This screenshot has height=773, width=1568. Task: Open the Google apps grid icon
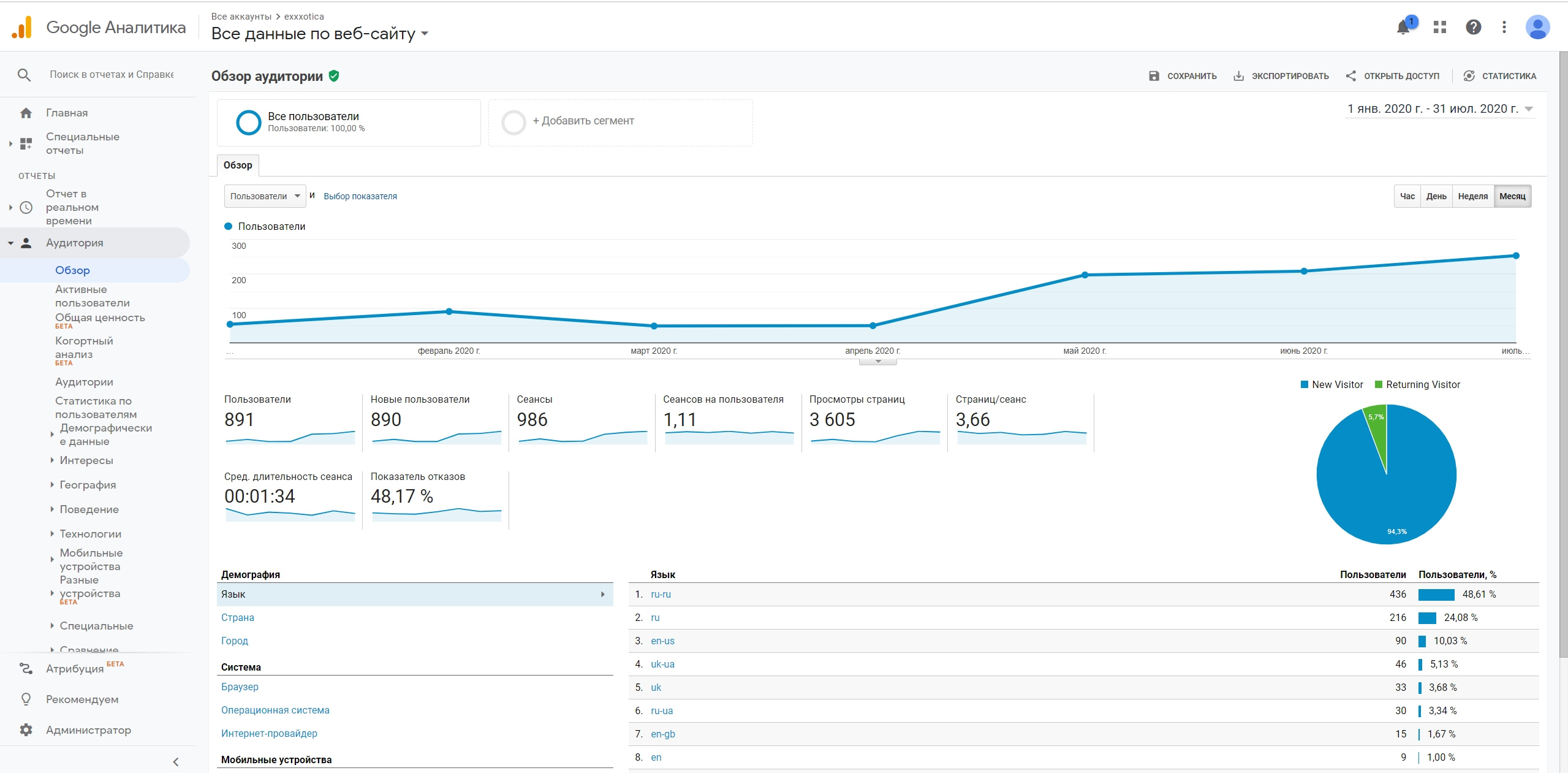1439,27
